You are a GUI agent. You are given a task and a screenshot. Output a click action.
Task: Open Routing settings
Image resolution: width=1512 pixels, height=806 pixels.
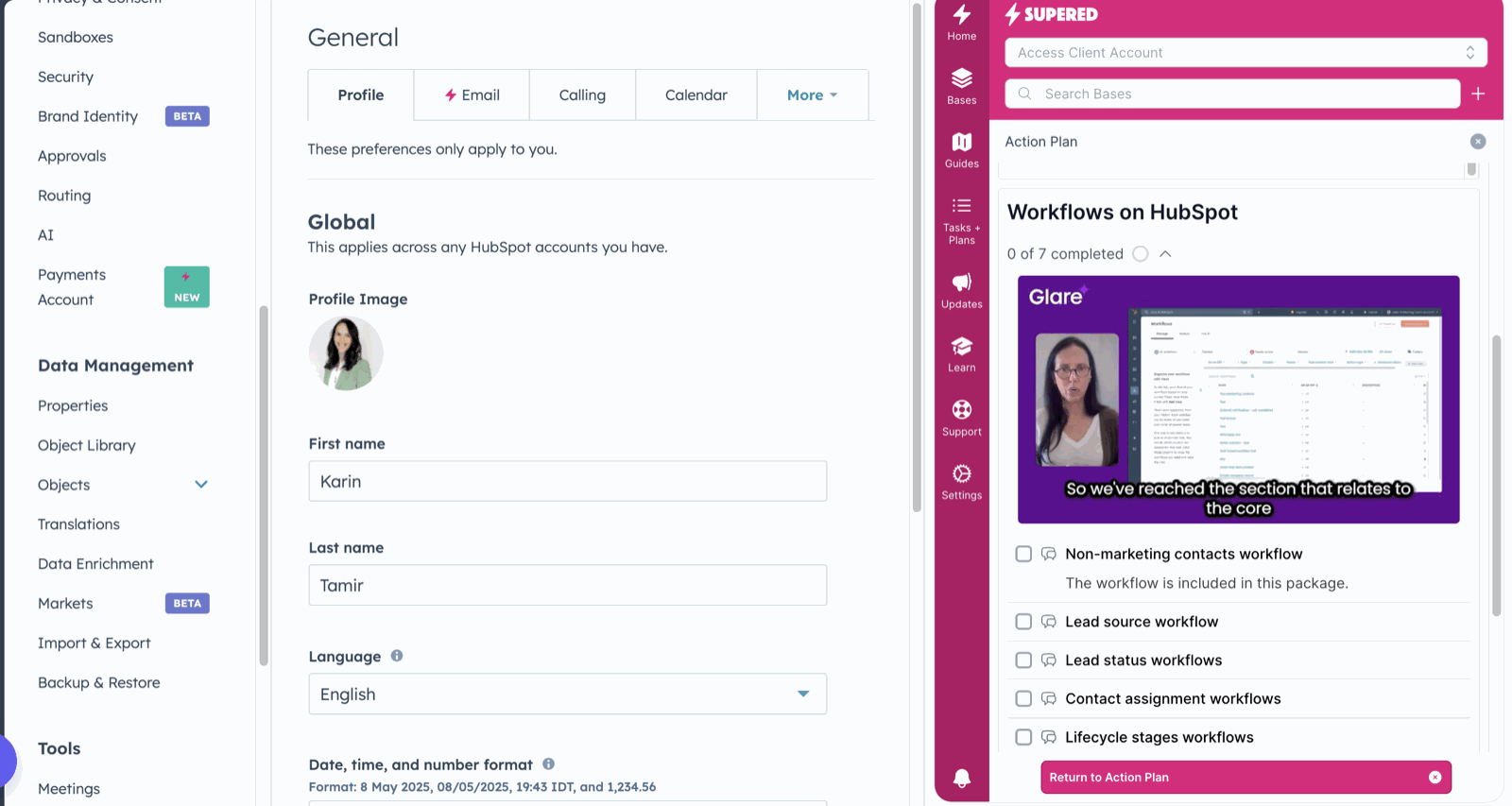click(64, 196)
